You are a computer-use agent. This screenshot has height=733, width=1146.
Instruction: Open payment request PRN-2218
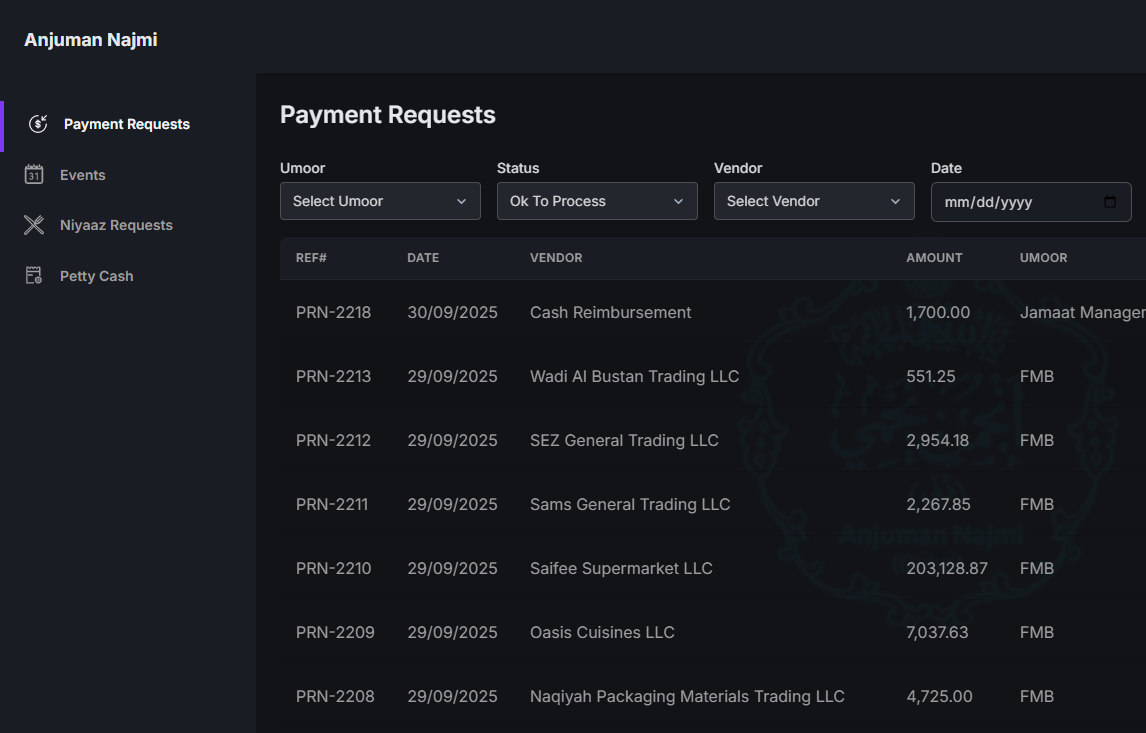point(333,312)
